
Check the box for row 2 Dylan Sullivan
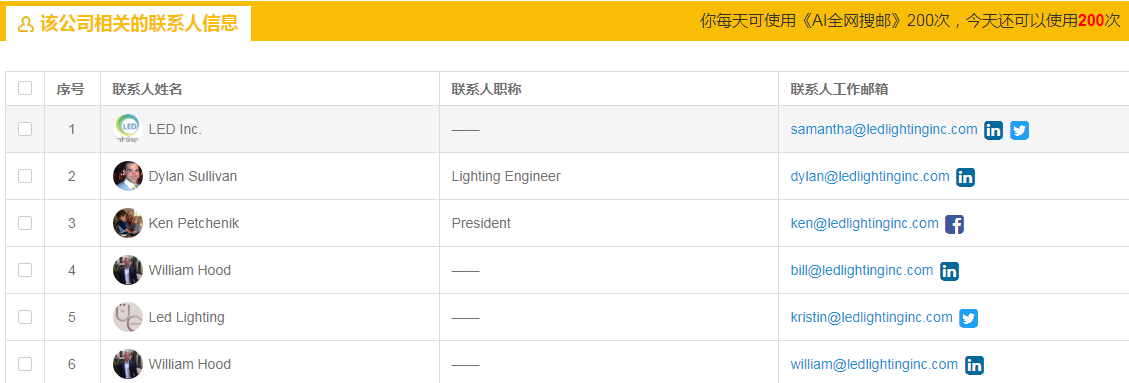[x=25, y=176]
